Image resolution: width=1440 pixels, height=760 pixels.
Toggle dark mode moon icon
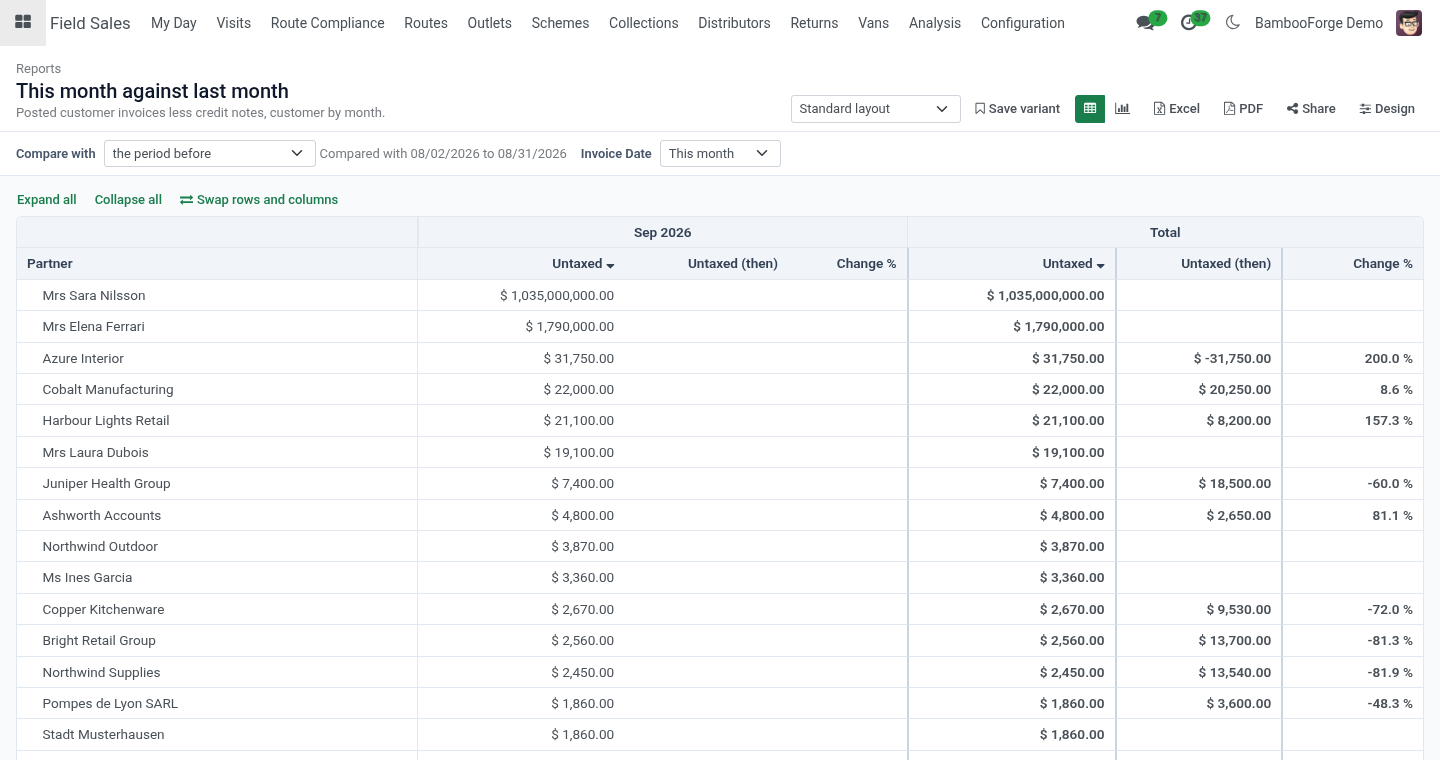point(1232,22)
